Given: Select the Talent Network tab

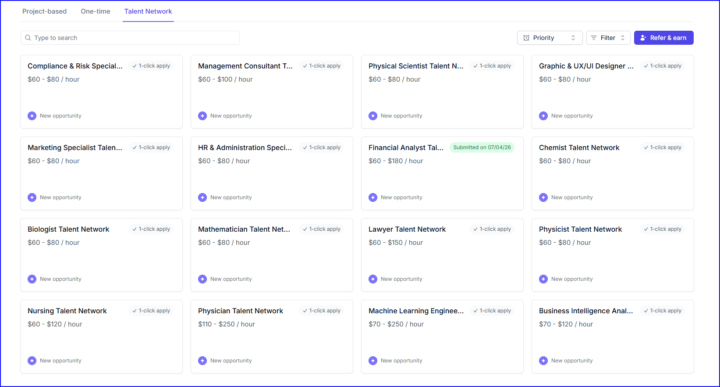Looking at the screenshot, I should tap(148, 11).
